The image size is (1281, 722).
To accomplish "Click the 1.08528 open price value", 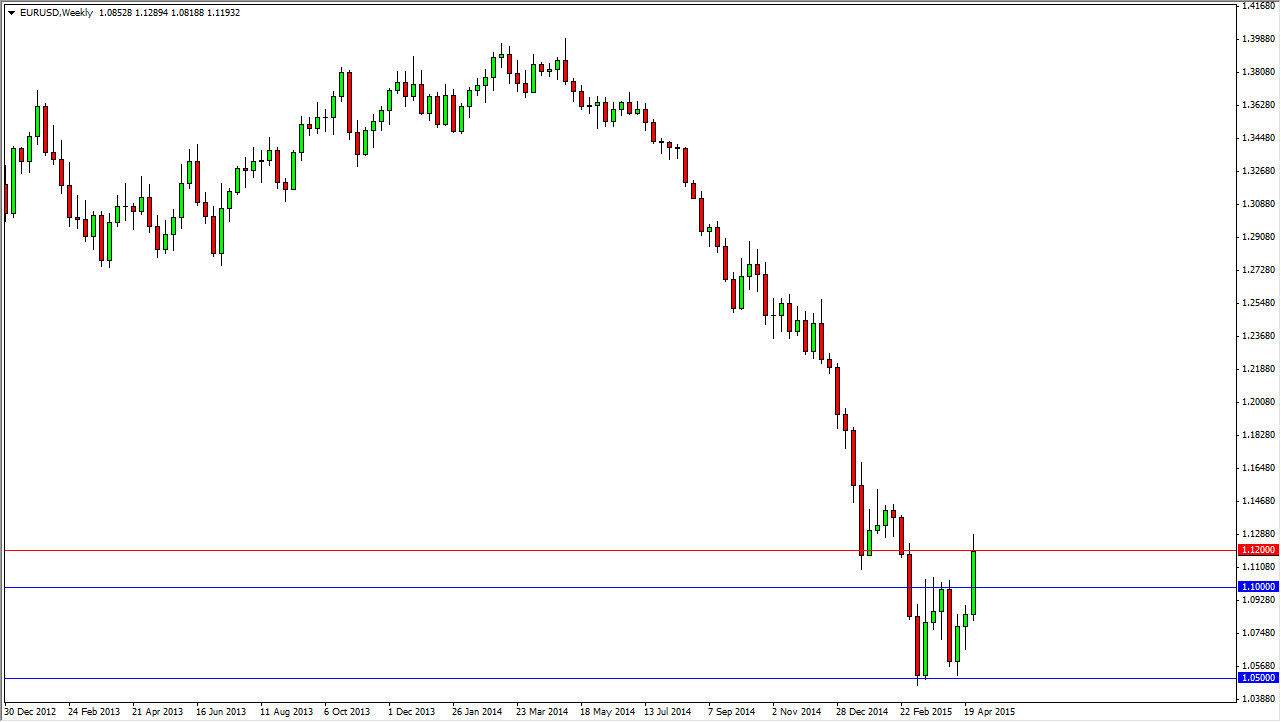I will [118, 14].
